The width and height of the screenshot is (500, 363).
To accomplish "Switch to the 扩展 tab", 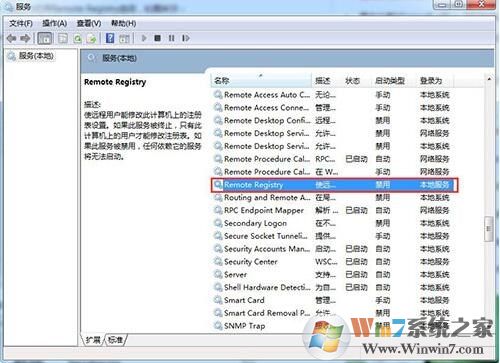I will point(93,340).
